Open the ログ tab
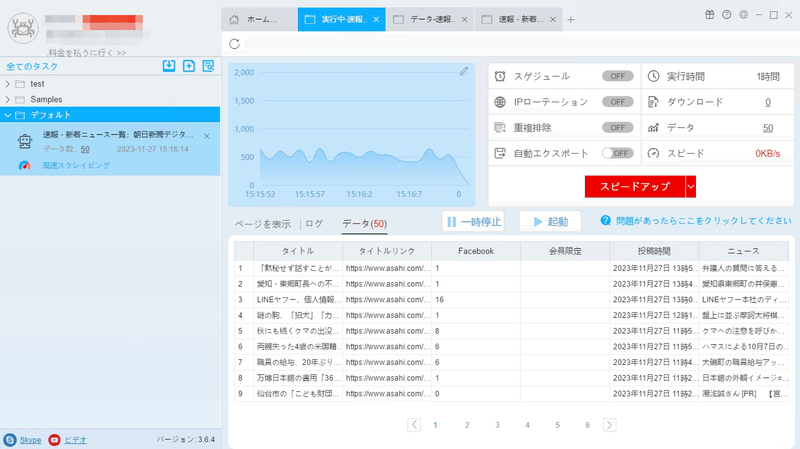800x449 pixels. coord(314,223)
